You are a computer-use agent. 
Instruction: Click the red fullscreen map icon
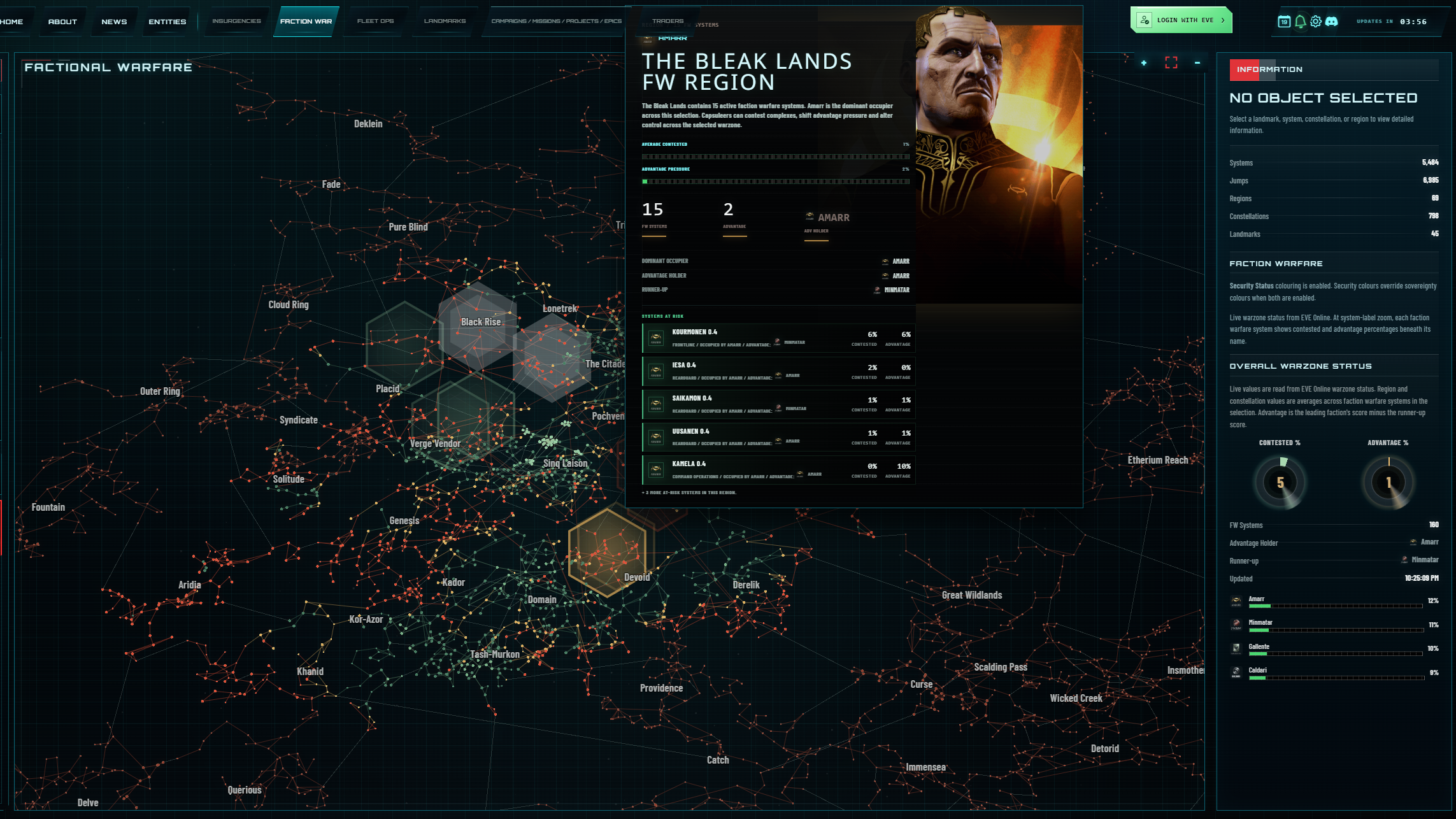pyautogui.click(x=1171, y=62)
